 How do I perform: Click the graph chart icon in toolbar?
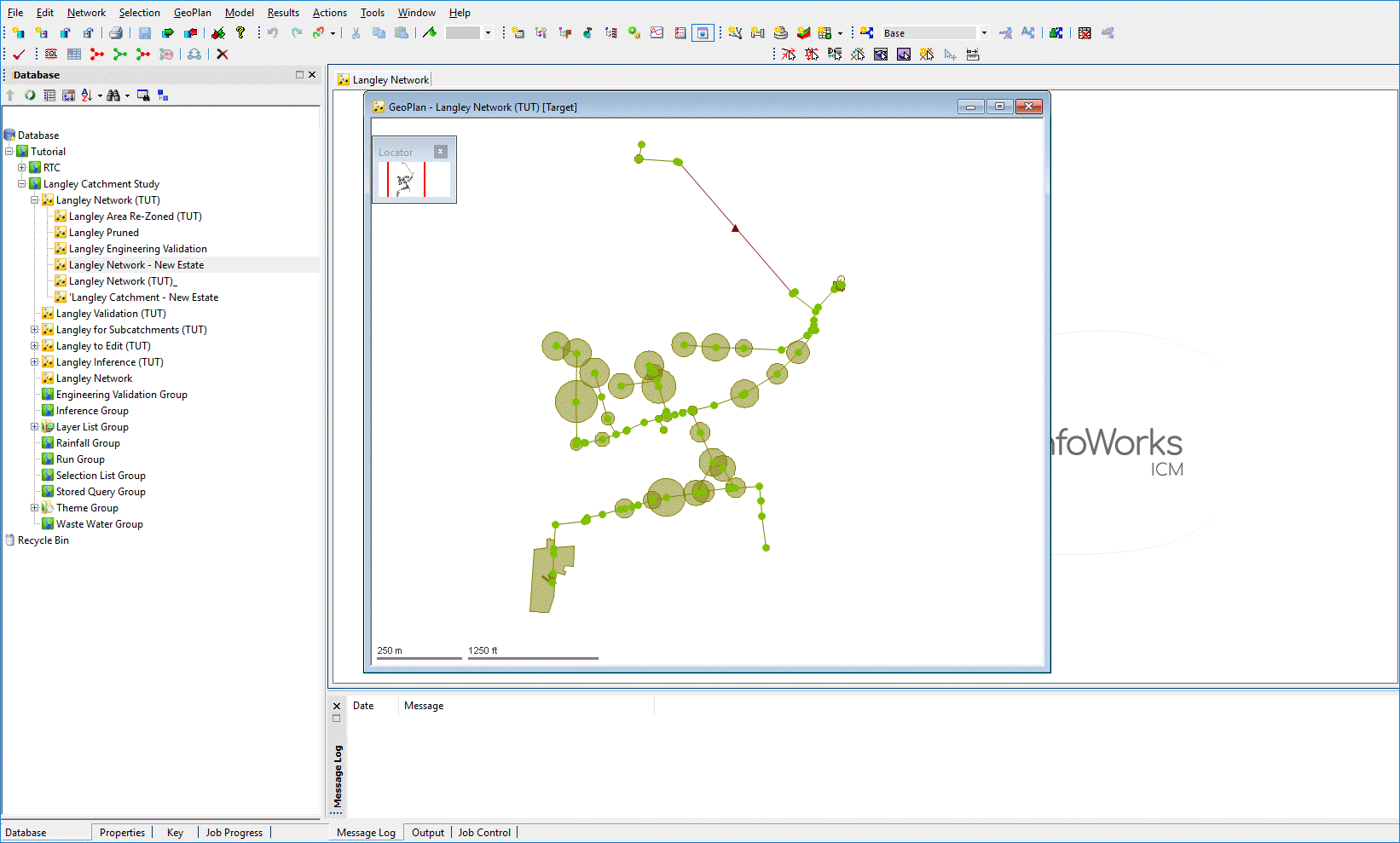pos(657,33)
